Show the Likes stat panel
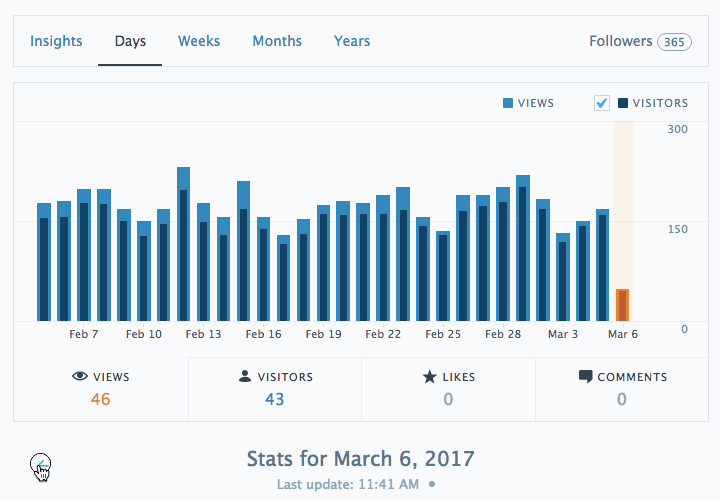 tap(448, 389)
